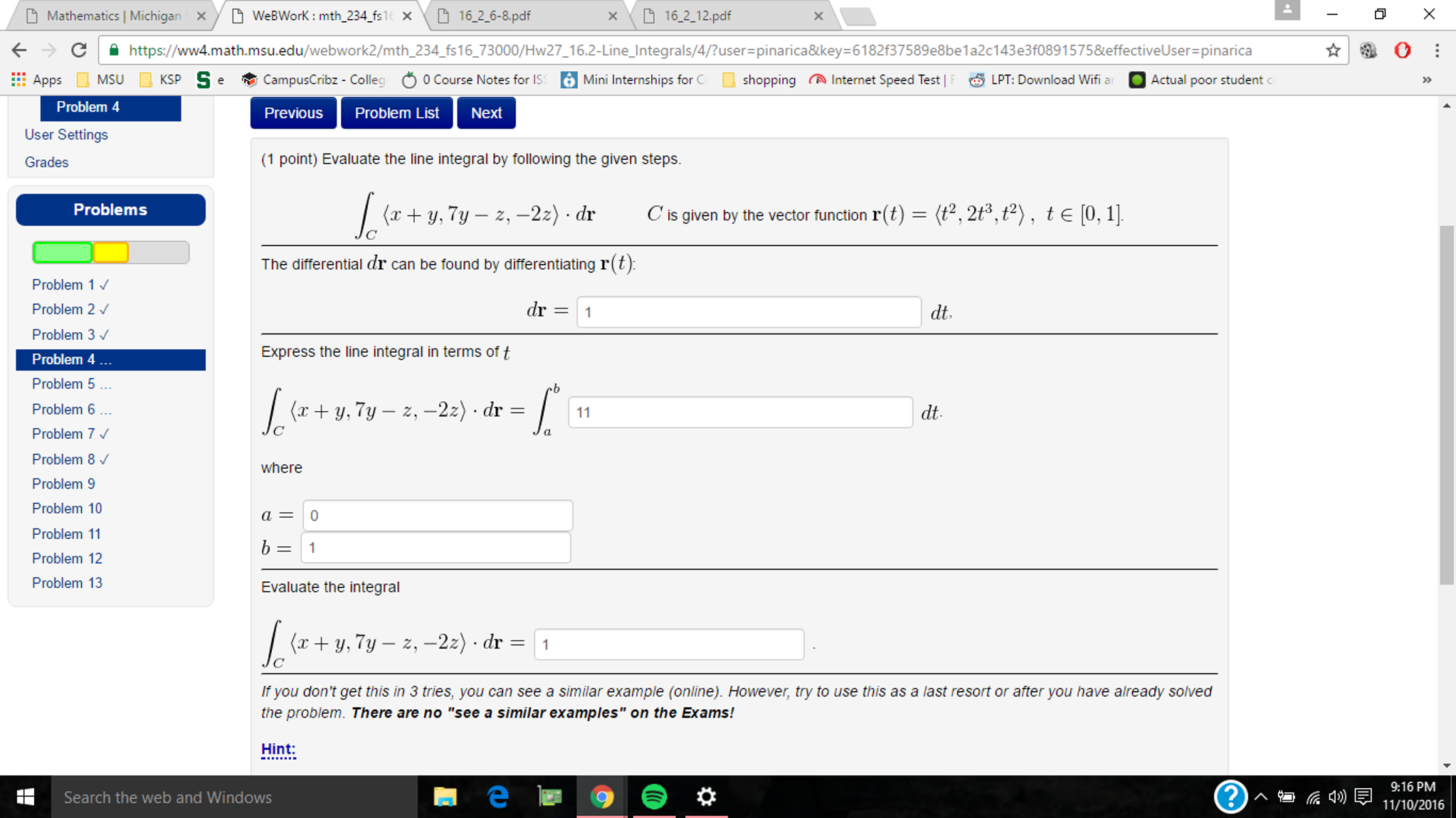Click the Next button
This screenshot has width=1456, height=818.
click(486, 112)
